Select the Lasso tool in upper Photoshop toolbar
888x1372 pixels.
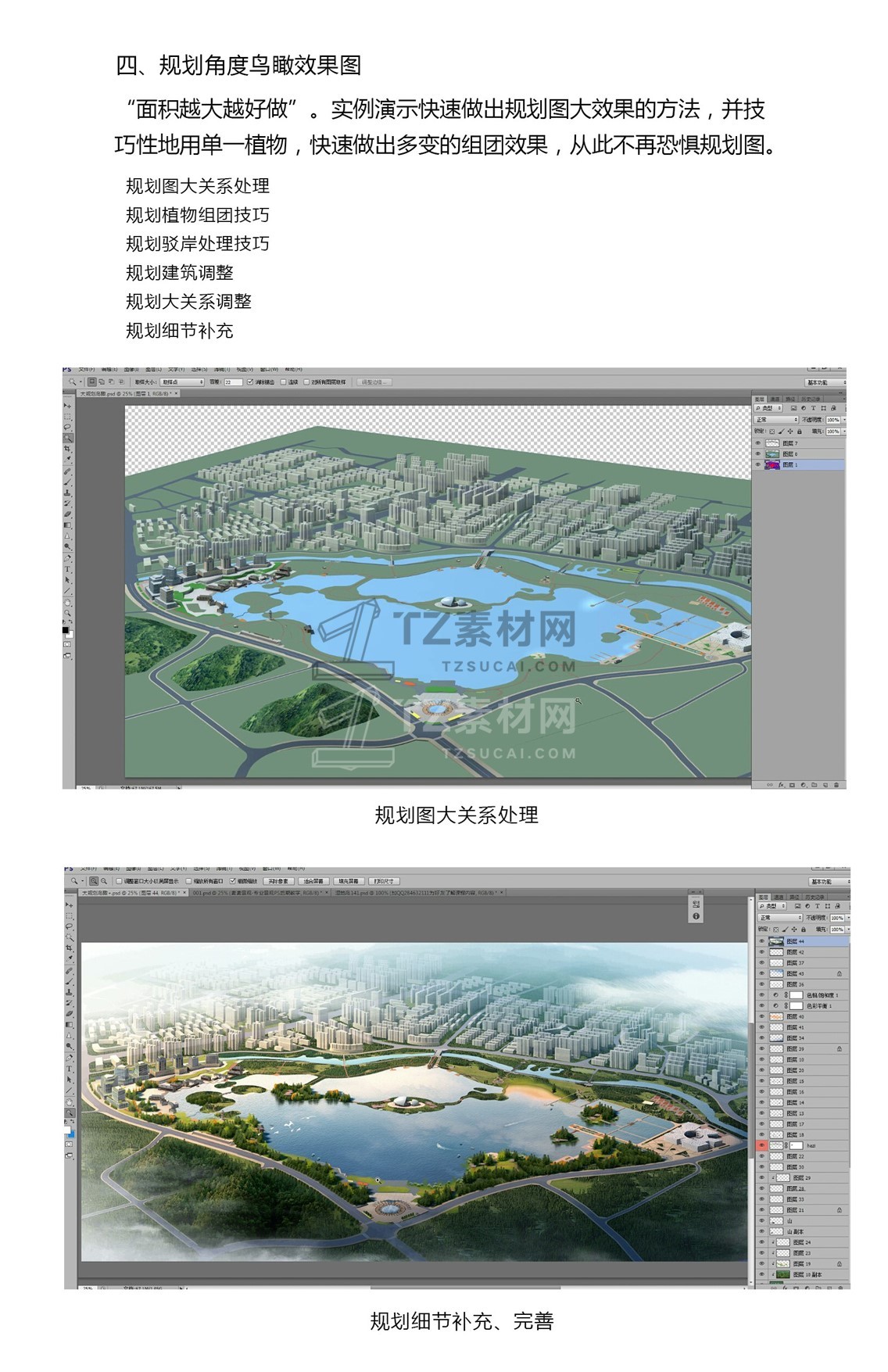coord(68,427)
